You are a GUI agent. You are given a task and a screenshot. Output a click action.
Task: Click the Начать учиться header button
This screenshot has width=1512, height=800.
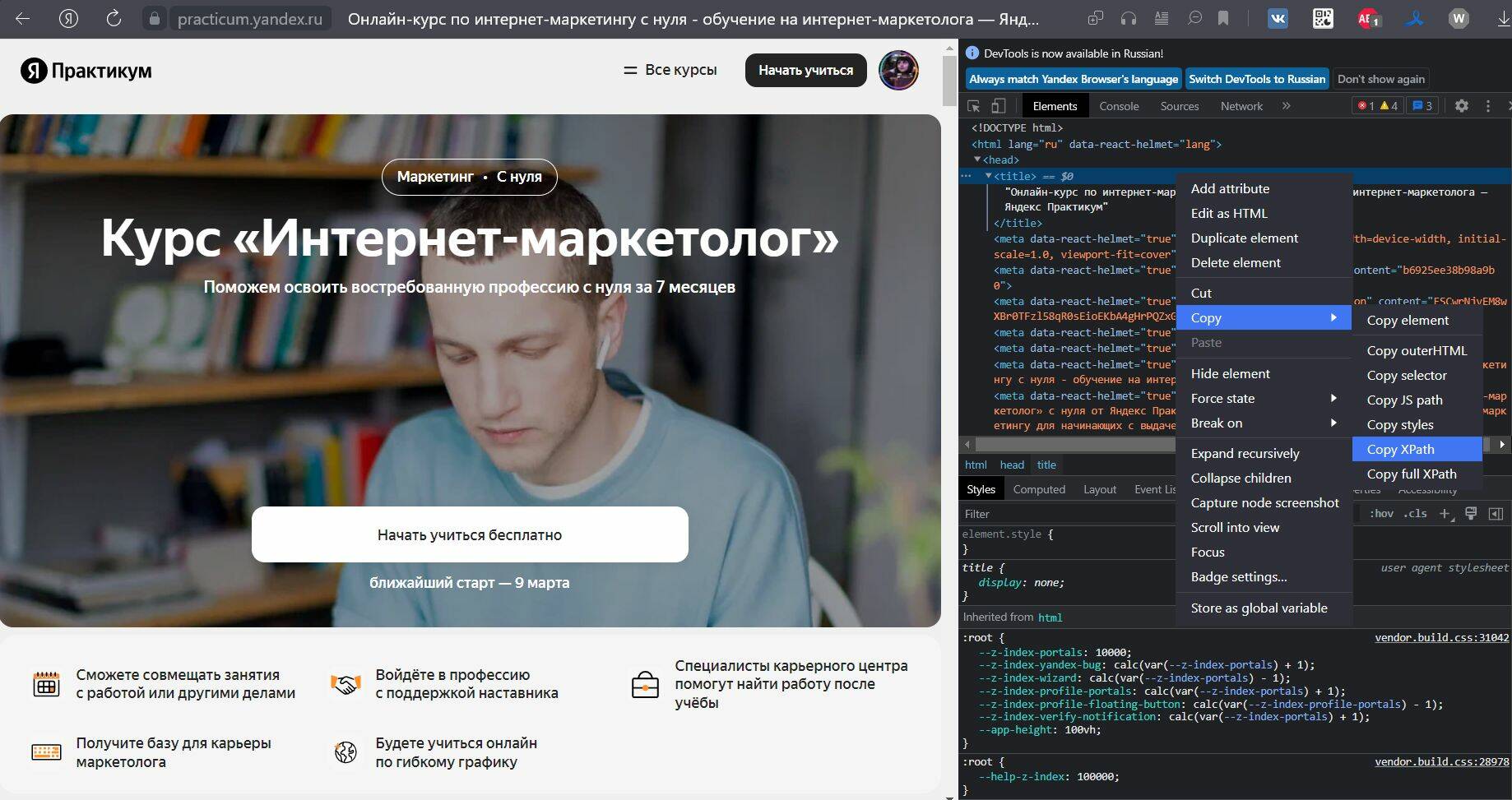point(805,70)
